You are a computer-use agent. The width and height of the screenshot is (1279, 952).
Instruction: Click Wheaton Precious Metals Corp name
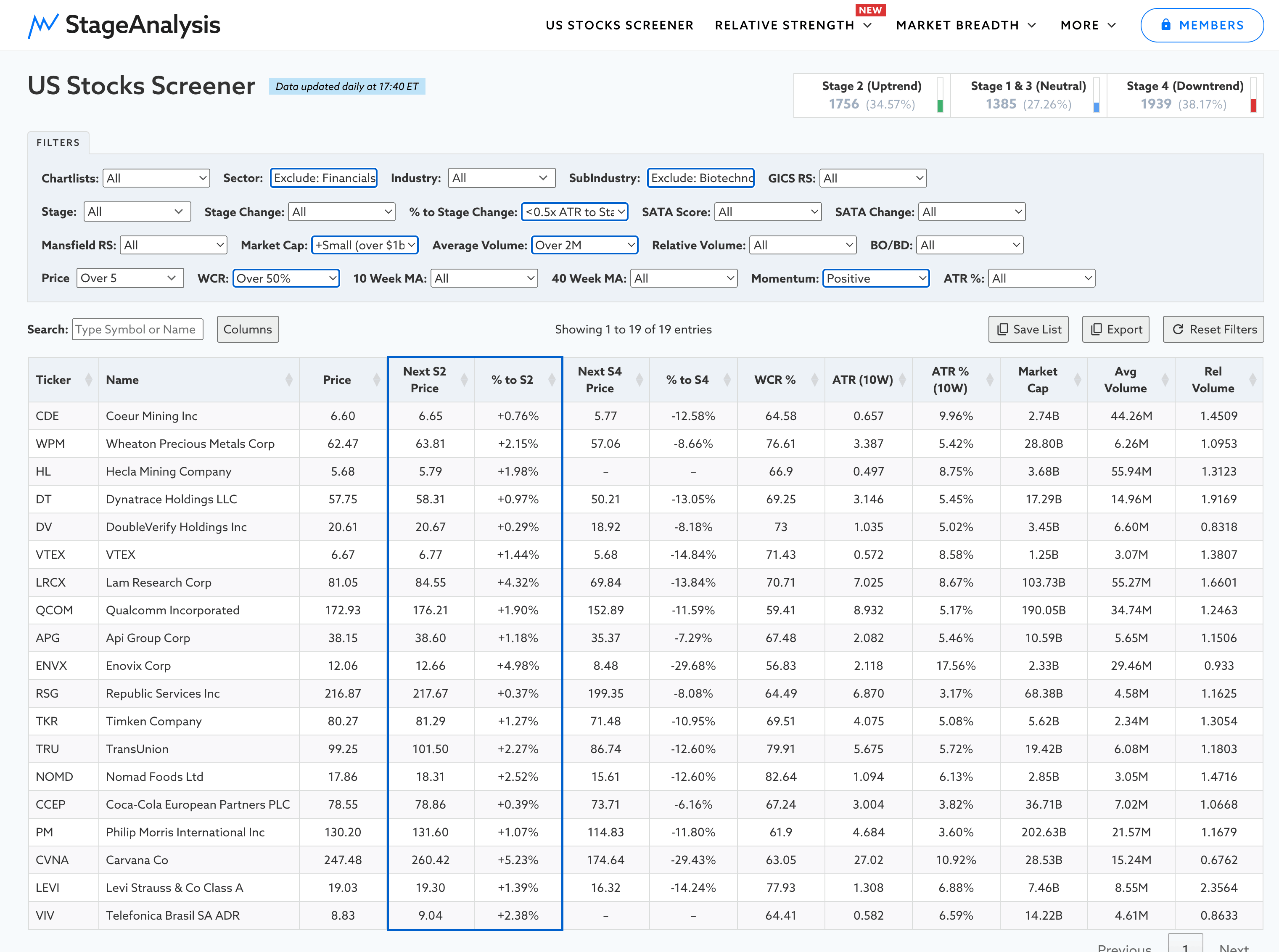[x=190, y=443]
